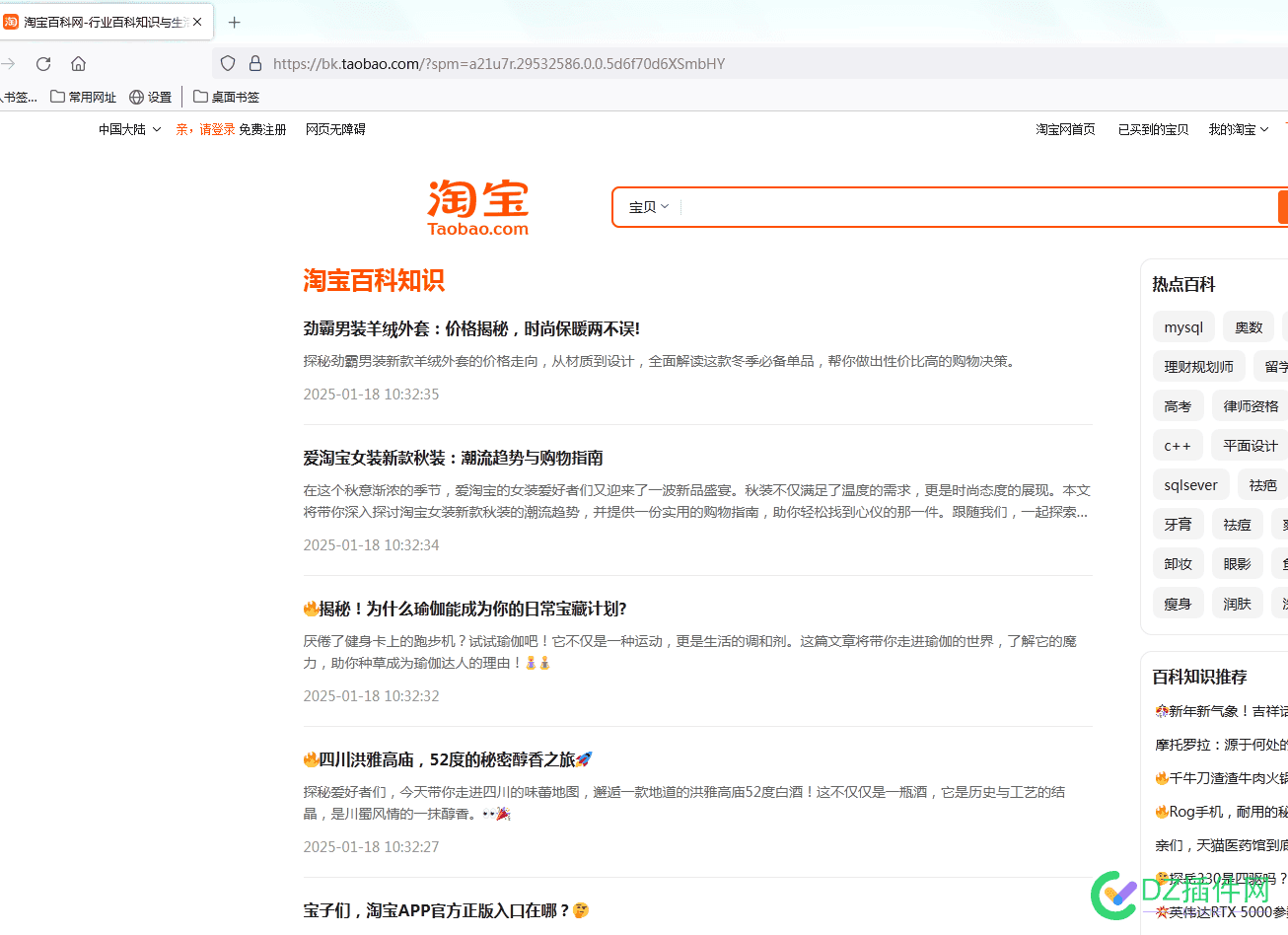The height and width of the screenshot is (935, 1288).
Task: Open article 劲霸男装羊绒外套 title
Action: click(471, 328)
